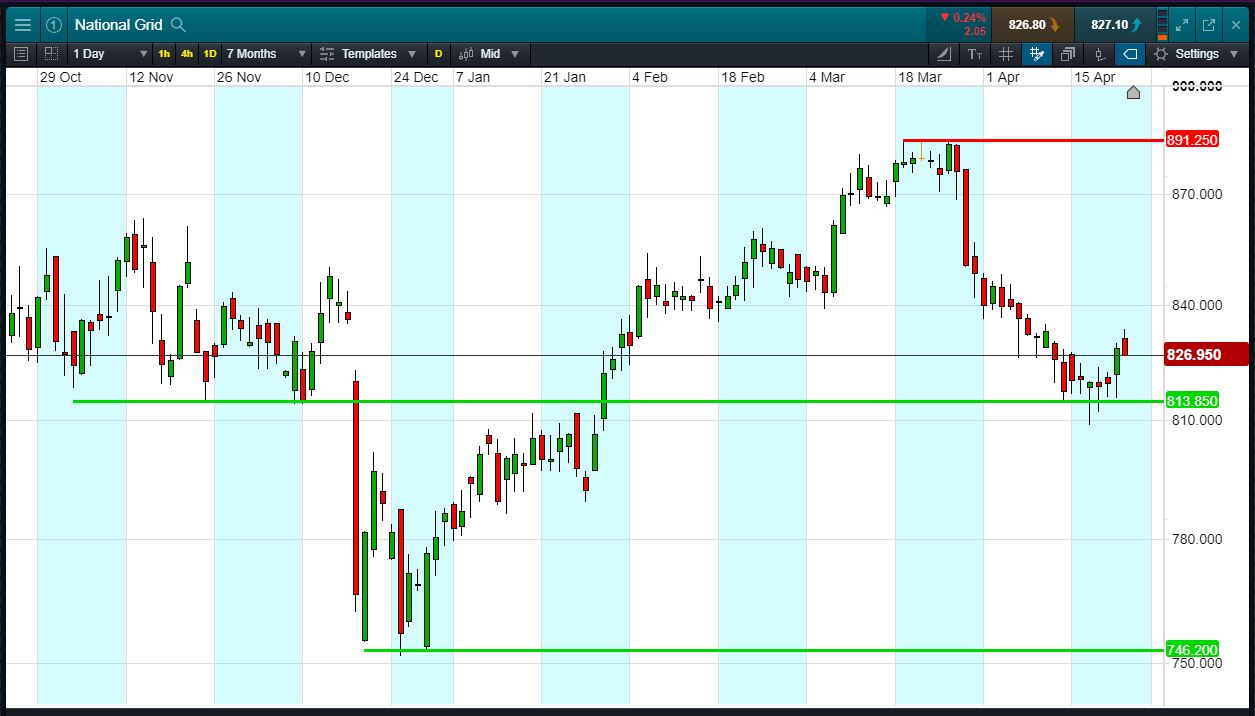Open the Templates dropdown
Screen dimensions: 1255x716
click(x=369, y=54)
